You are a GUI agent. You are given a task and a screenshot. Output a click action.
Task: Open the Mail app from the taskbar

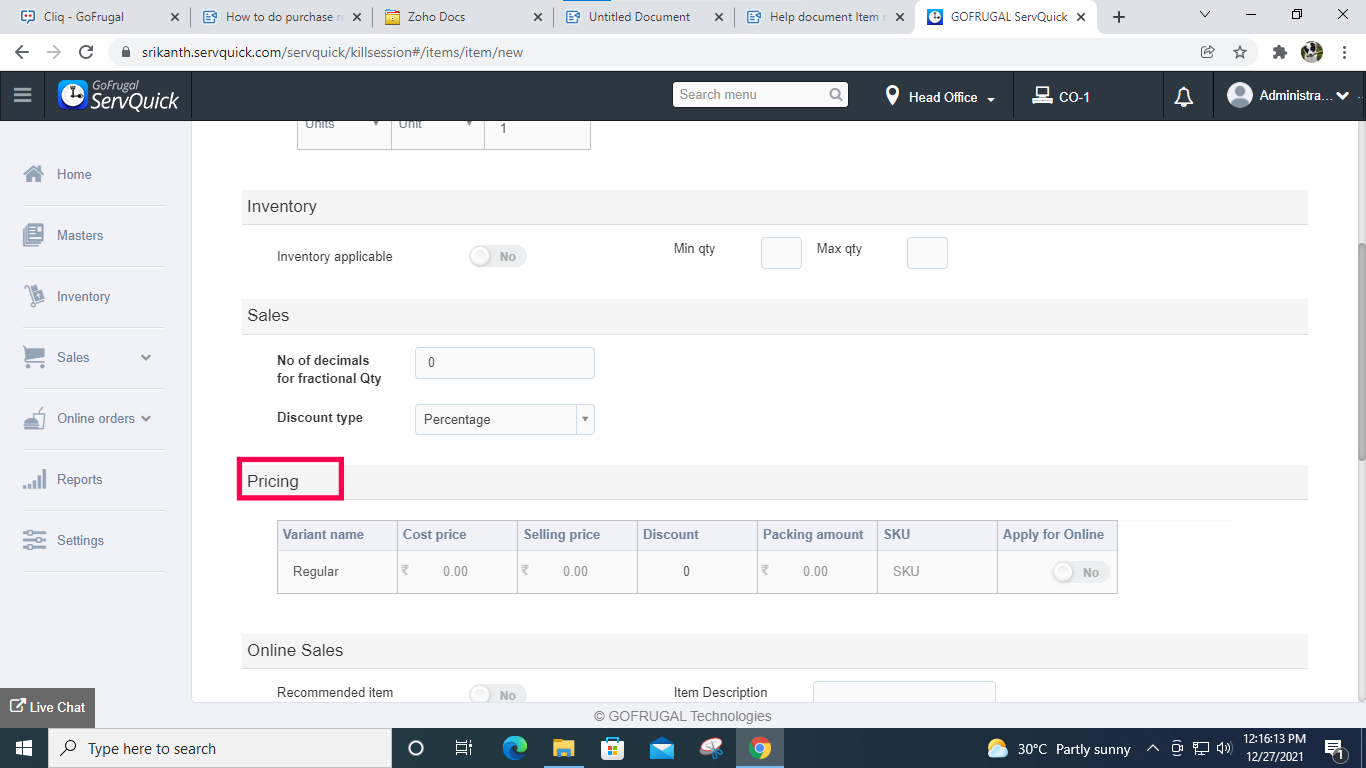click(662, 748)
